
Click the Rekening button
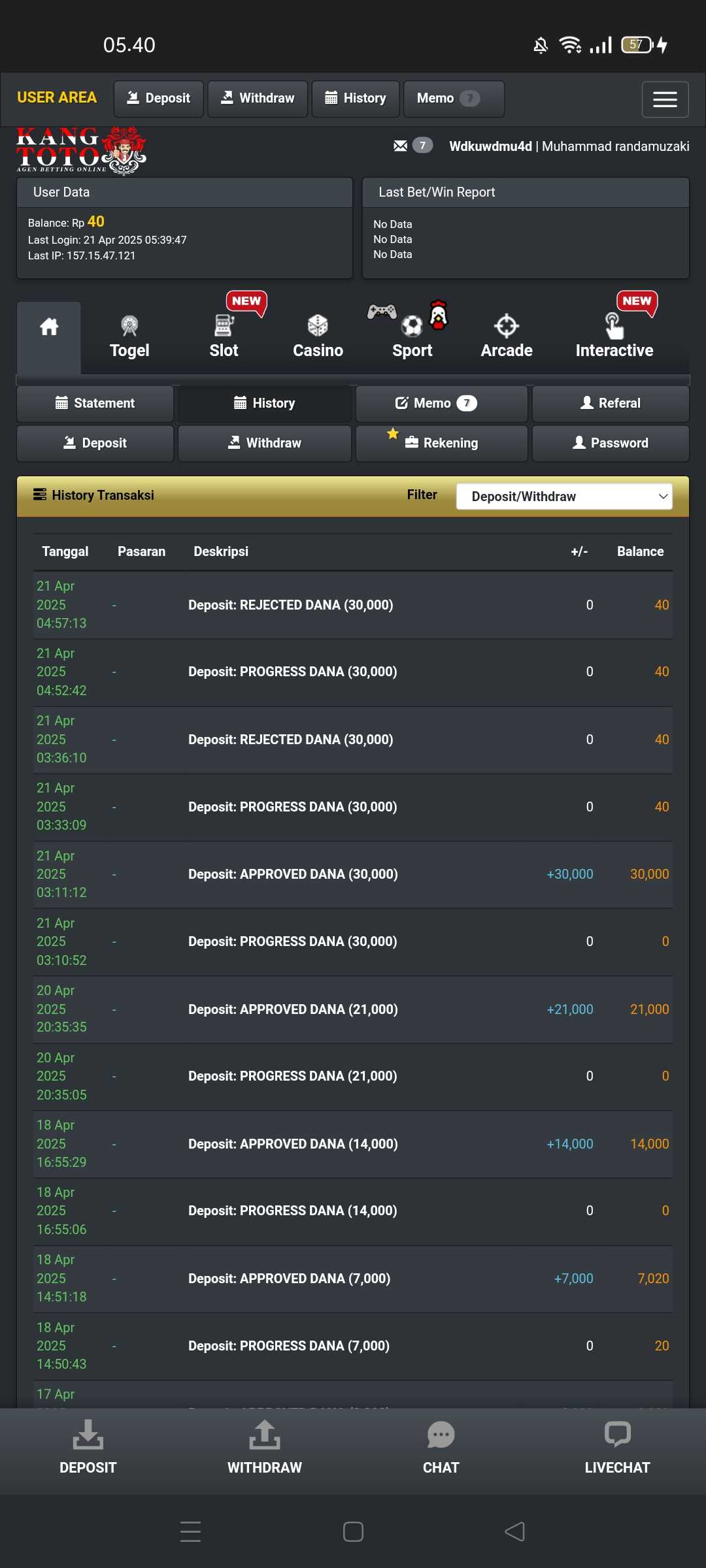442,443
